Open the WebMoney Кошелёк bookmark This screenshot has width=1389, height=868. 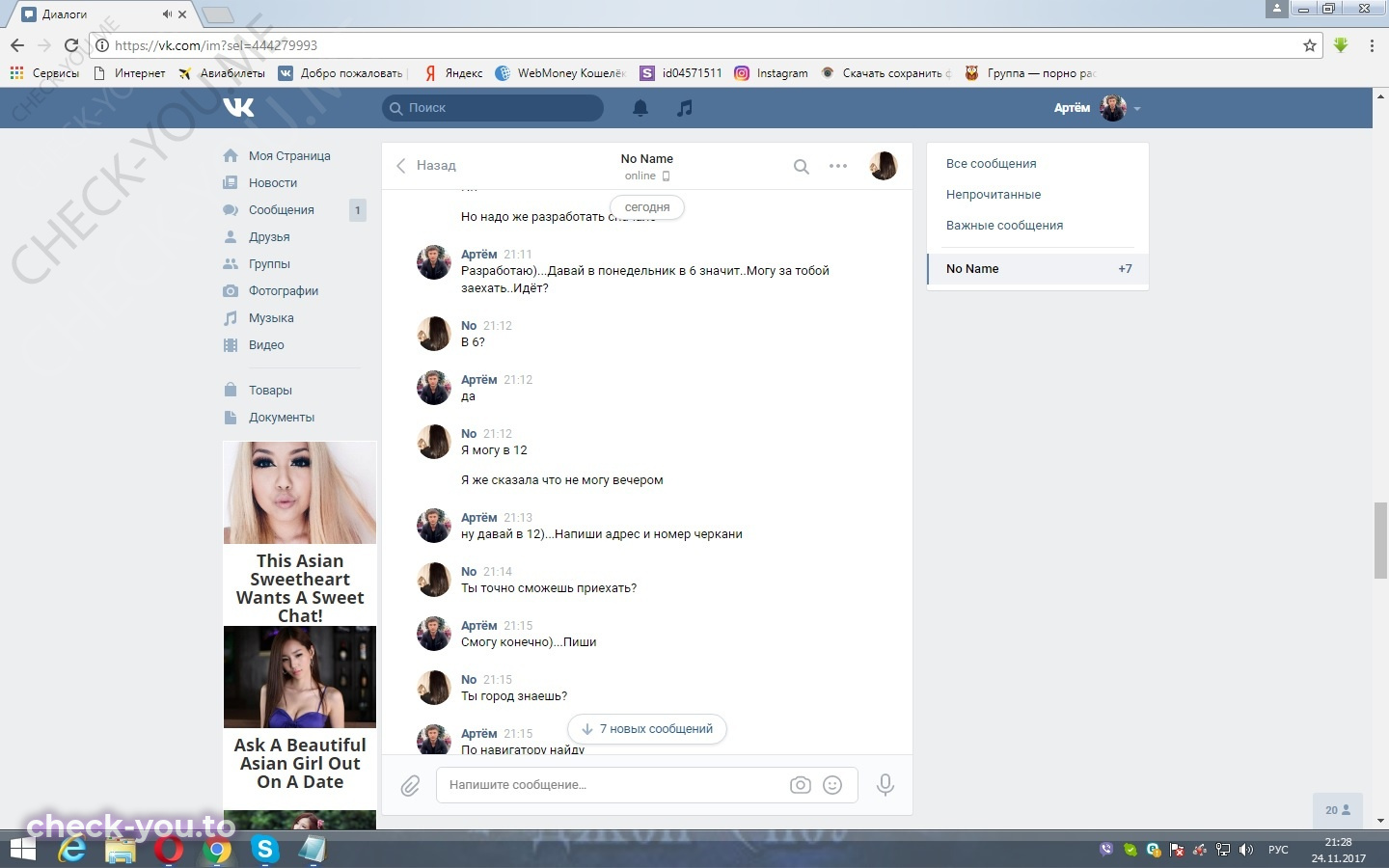(x=560, y=73)
